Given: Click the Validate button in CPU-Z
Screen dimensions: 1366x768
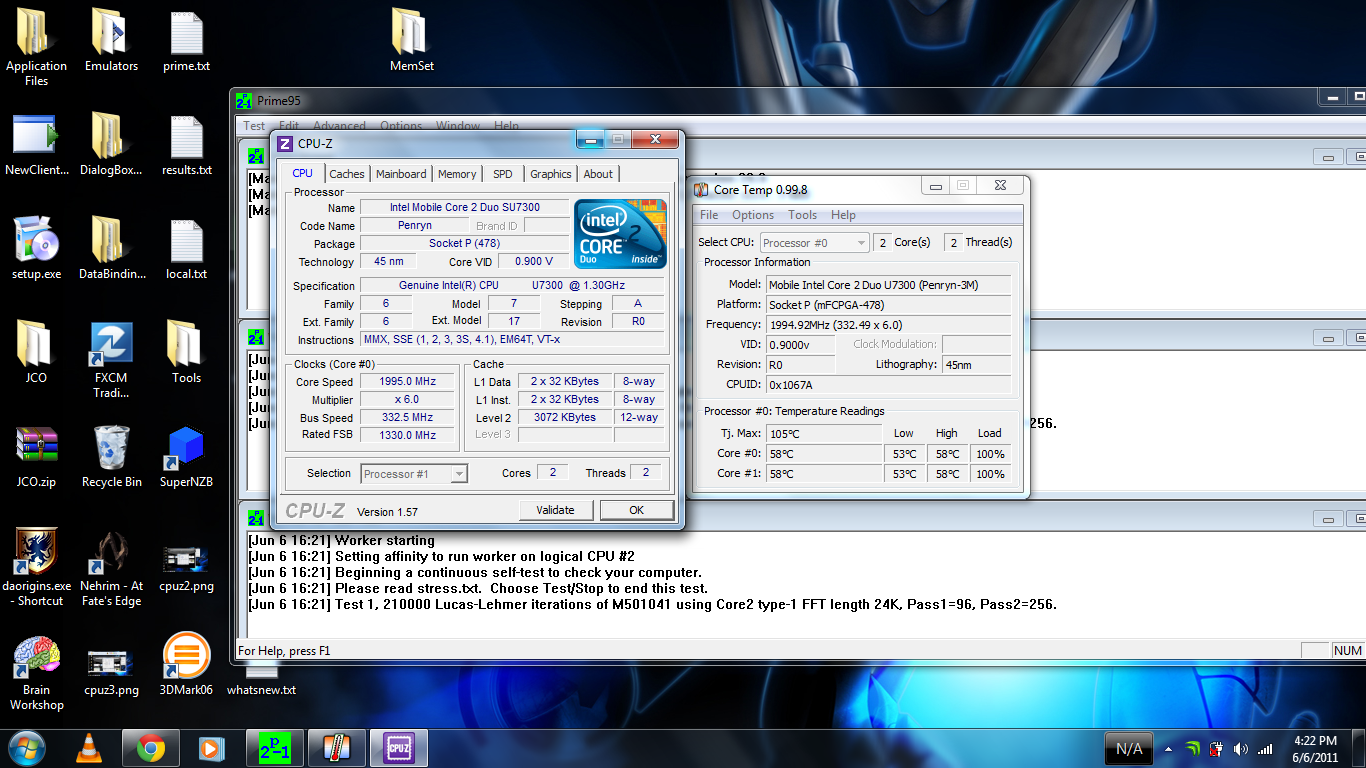Looking at the screenshot, I should click(x=555, y=510).
